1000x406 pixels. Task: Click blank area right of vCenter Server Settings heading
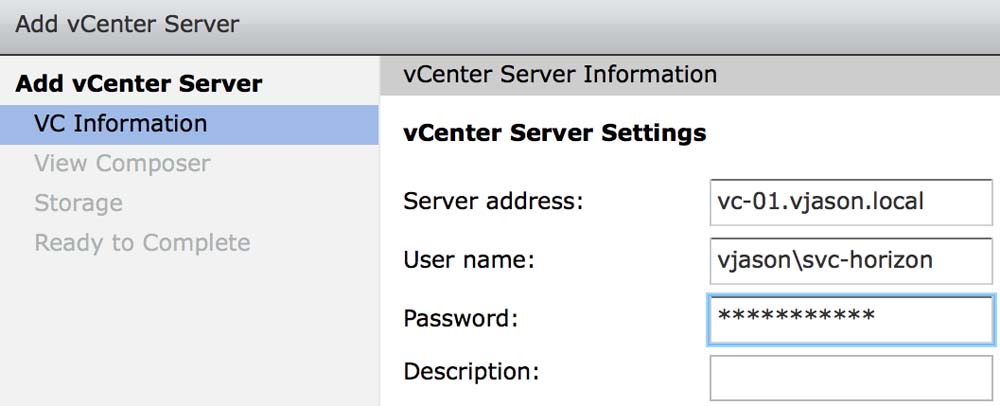[x=850, y=132]
